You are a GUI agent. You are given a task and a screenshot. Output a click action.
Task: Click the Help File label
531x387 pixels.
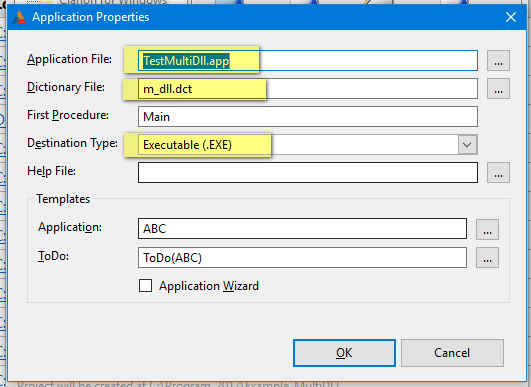[51, 171]
